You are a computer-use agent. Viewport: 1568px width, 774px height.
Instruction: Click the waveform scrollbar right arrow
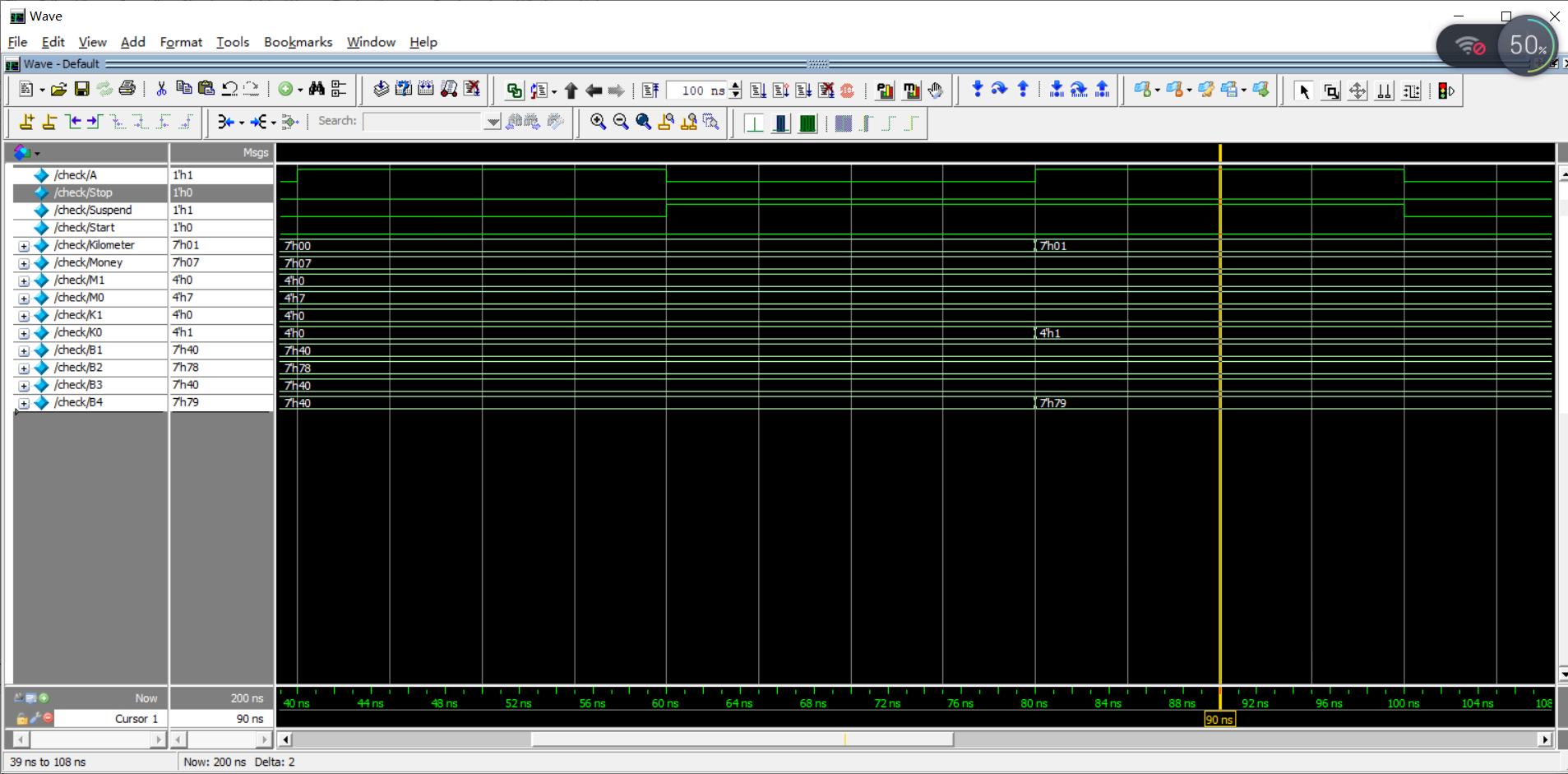point(1545,739)
